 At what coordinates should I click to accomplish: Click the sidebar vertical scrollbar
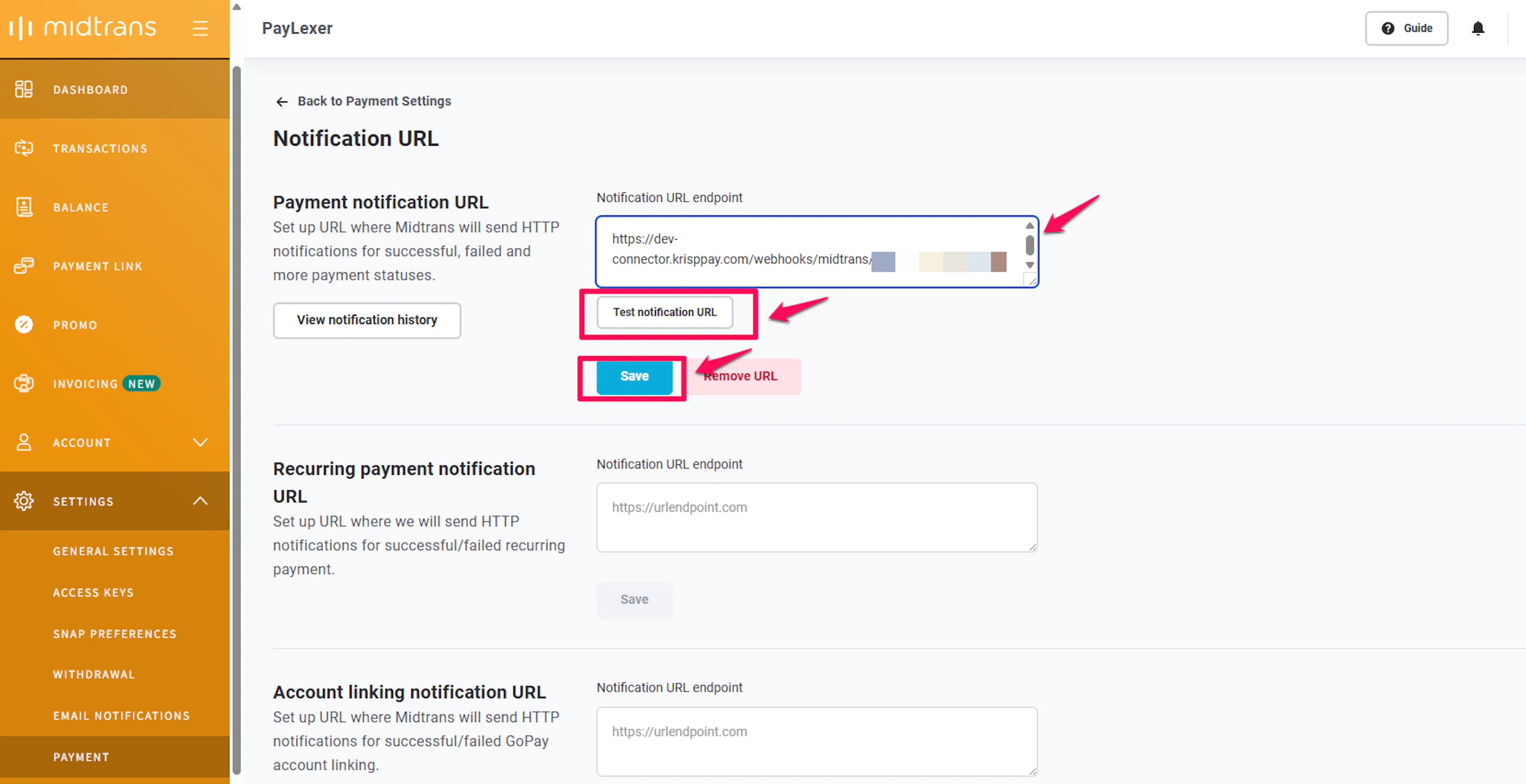click(x=236, y=420)
